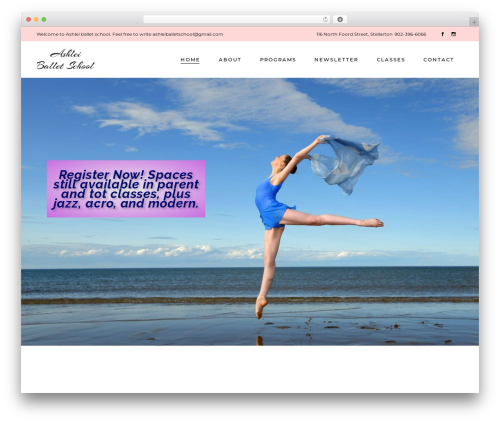Click the 116 North Foord Street address
Image resolution: width=500 pixels, height=423 pixels.
coord(355,34)
